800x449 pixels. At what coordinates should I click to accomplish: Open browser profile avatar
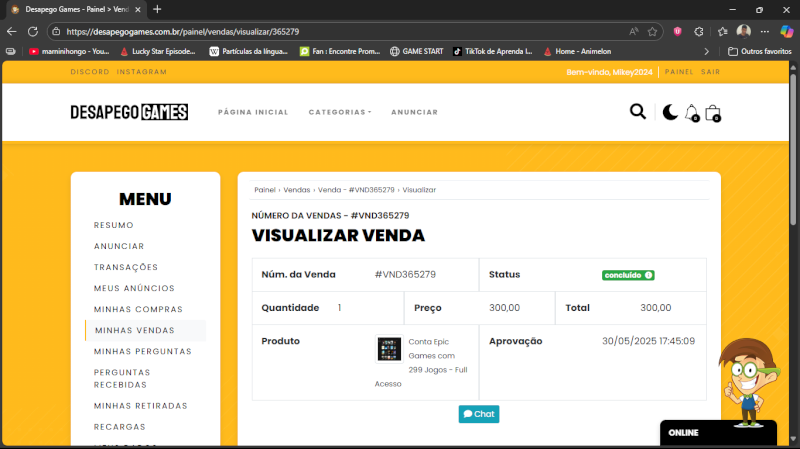[743, 31]
